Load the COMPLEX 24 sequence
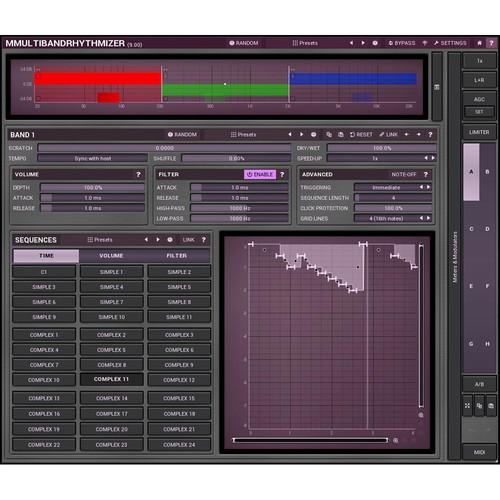500x500 pixels. [x=179, y=445]
